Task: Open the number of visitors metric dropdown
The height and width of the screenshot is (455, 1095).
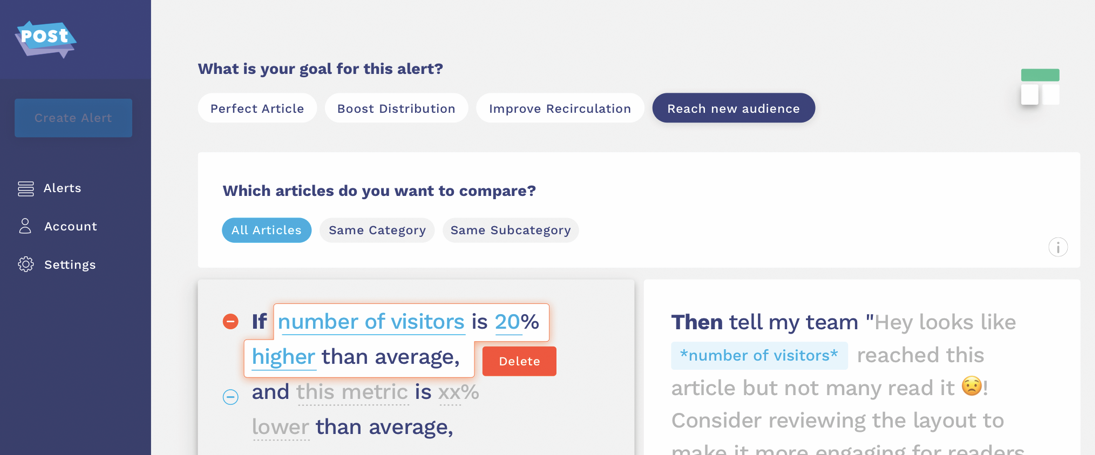Action: [371, 322]
